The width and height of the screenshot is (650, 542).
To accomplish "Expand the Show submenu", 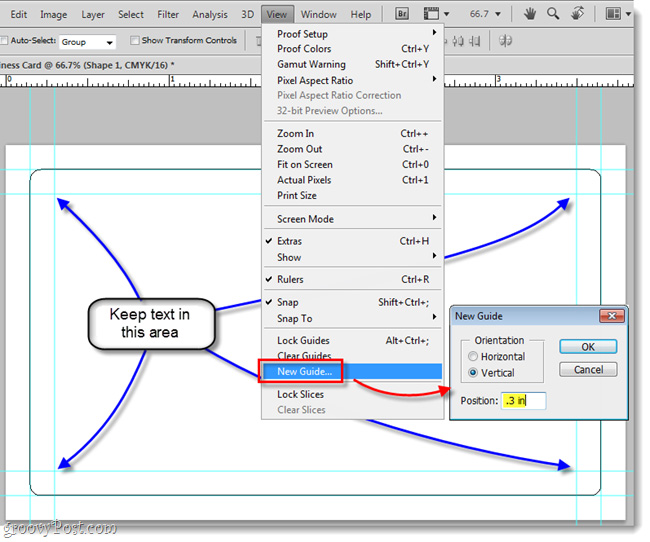I will pyautogui.click(x=352, y=257).
